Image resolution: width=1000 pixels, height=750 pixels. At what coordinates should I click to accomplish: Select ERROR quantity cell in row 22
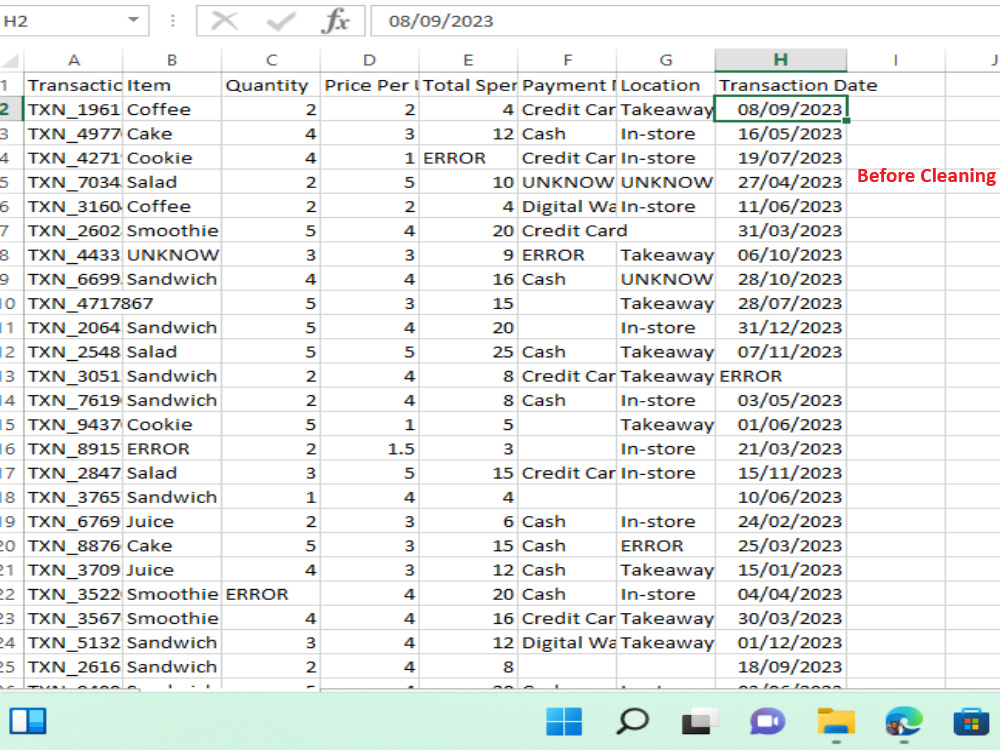coord(271,594)
